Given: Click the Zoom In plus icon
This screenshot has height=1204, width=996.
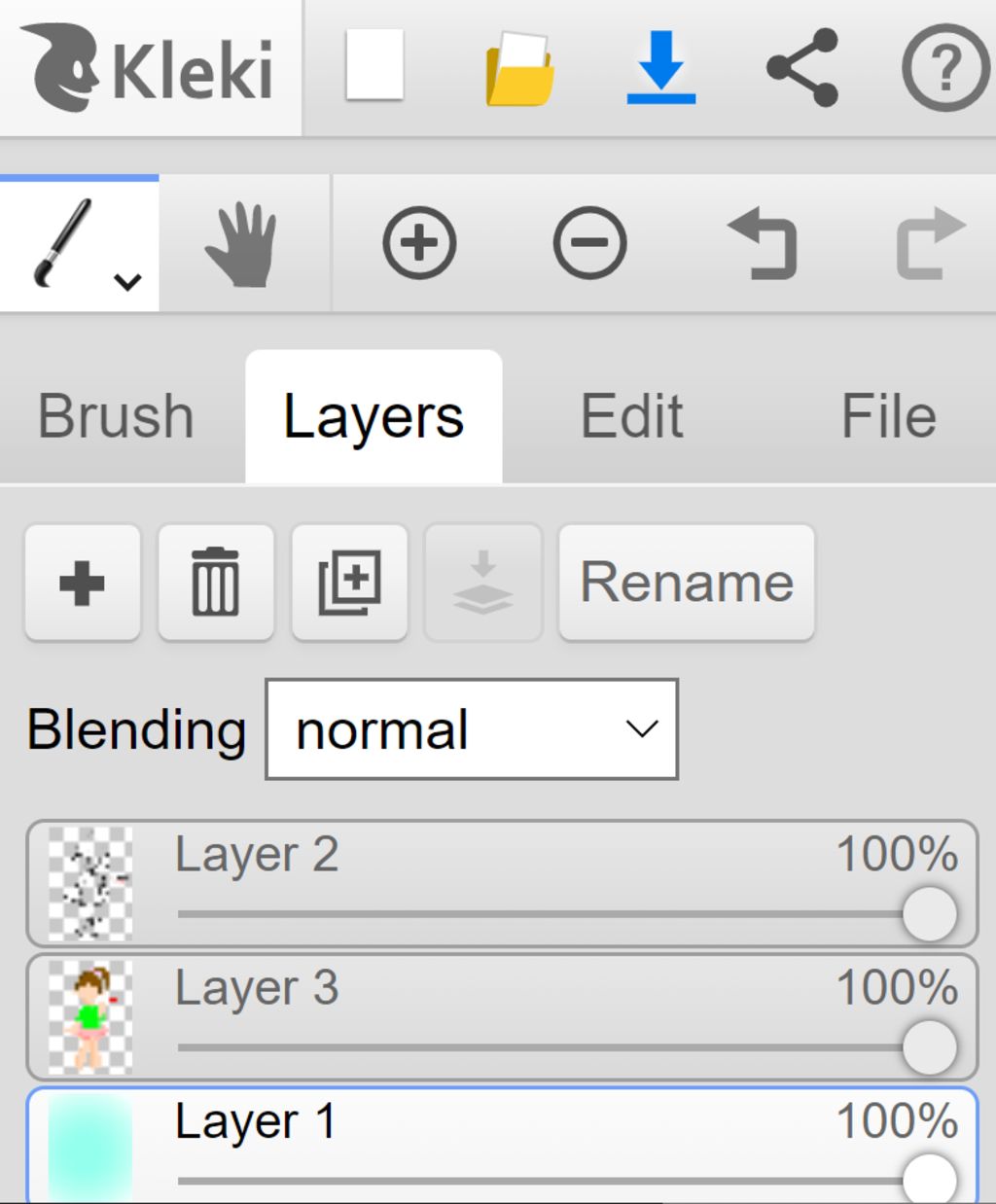Looking at the screenshot, I should pos(419,243).
